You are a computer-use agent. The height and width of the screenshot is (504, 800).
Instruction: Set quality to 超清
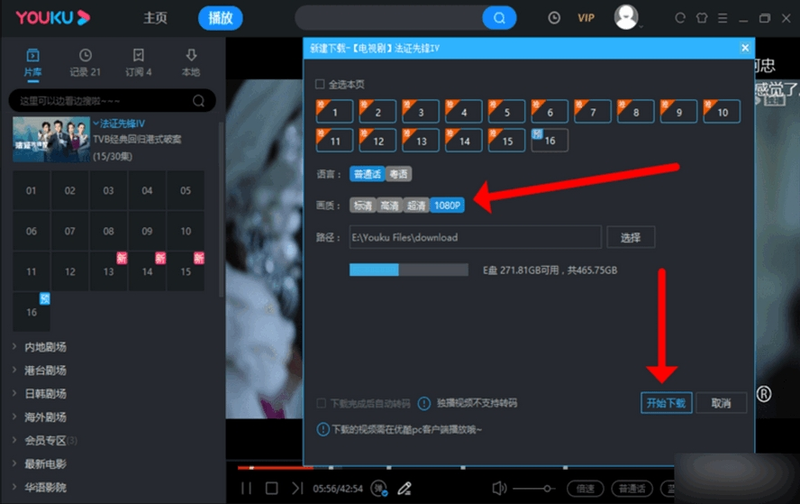tap(416, 206)
